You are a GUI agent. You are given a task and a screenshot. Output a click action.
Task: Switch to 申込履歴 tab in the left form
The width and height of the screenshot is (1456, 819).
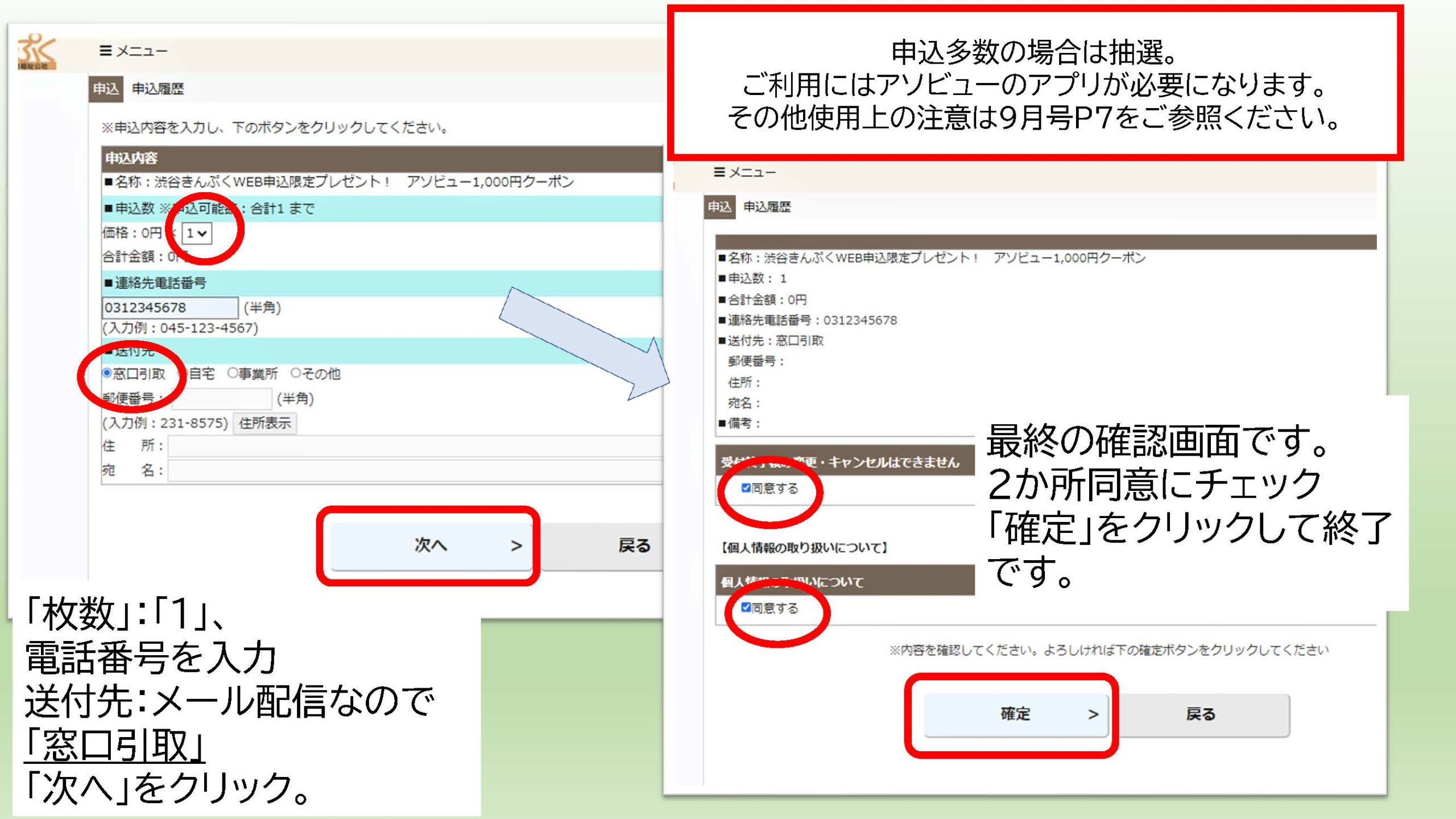[158, 89]
